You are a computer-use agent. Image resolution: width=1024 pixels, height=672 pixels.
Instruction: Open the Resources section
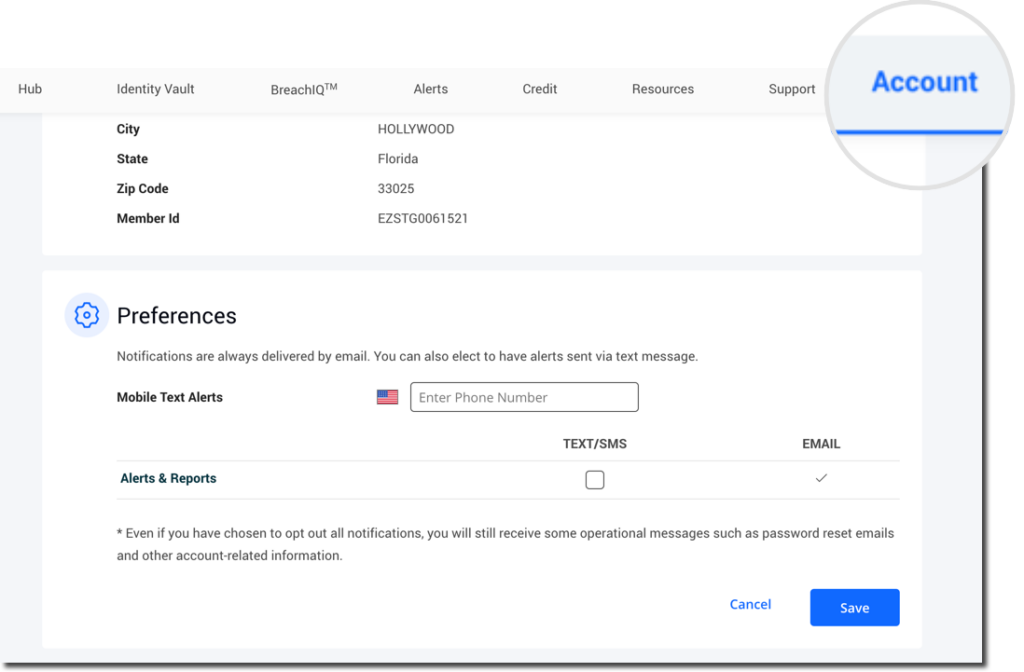pyautogui.click(x=662, y=88)
